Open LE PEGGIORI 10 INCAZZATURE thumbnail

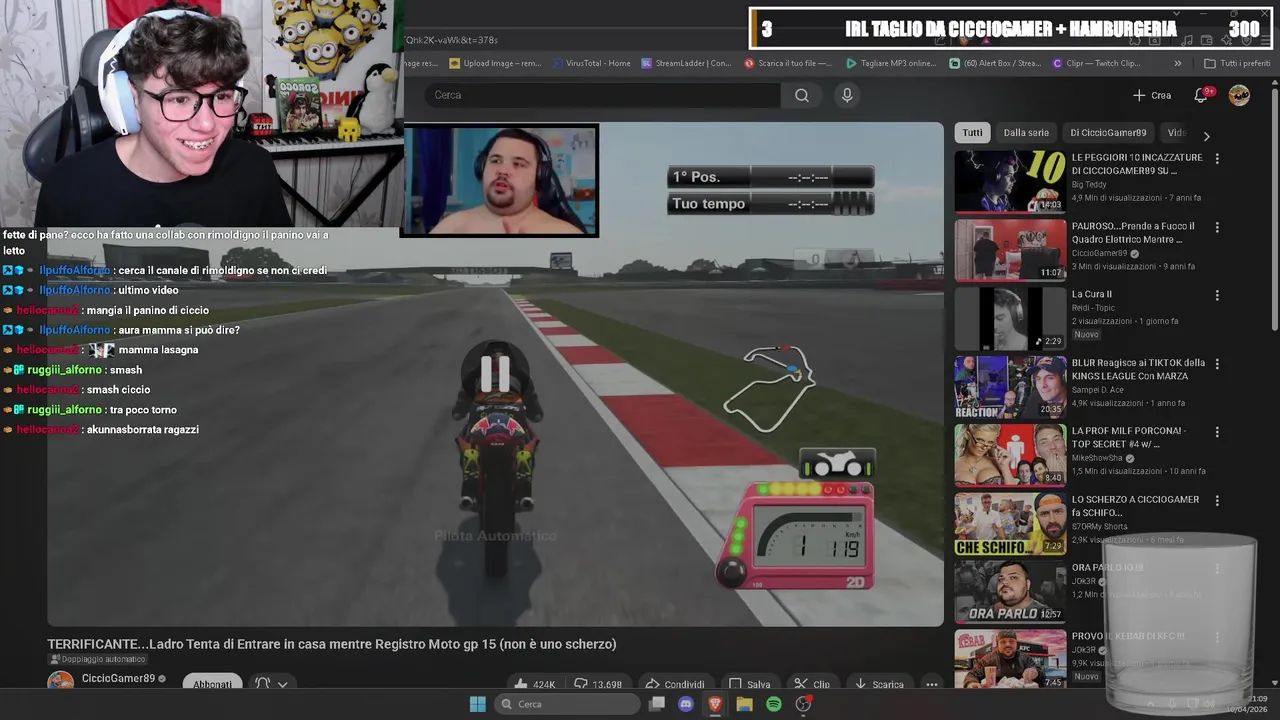pyautogui.click(x=1010, y=182)
